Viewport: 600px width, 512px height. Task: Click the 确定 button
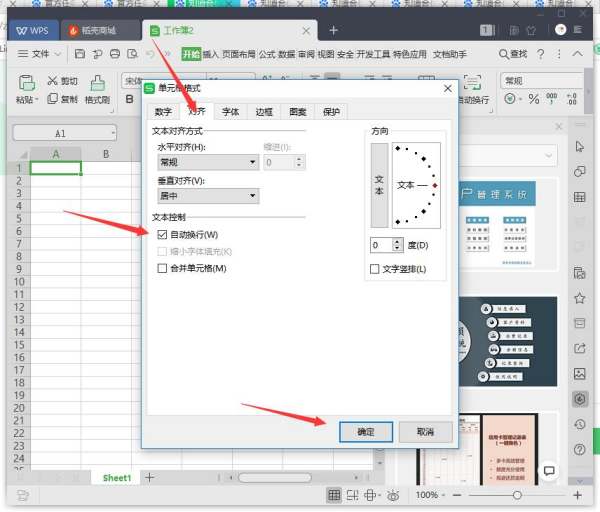[x=366, y=432]
